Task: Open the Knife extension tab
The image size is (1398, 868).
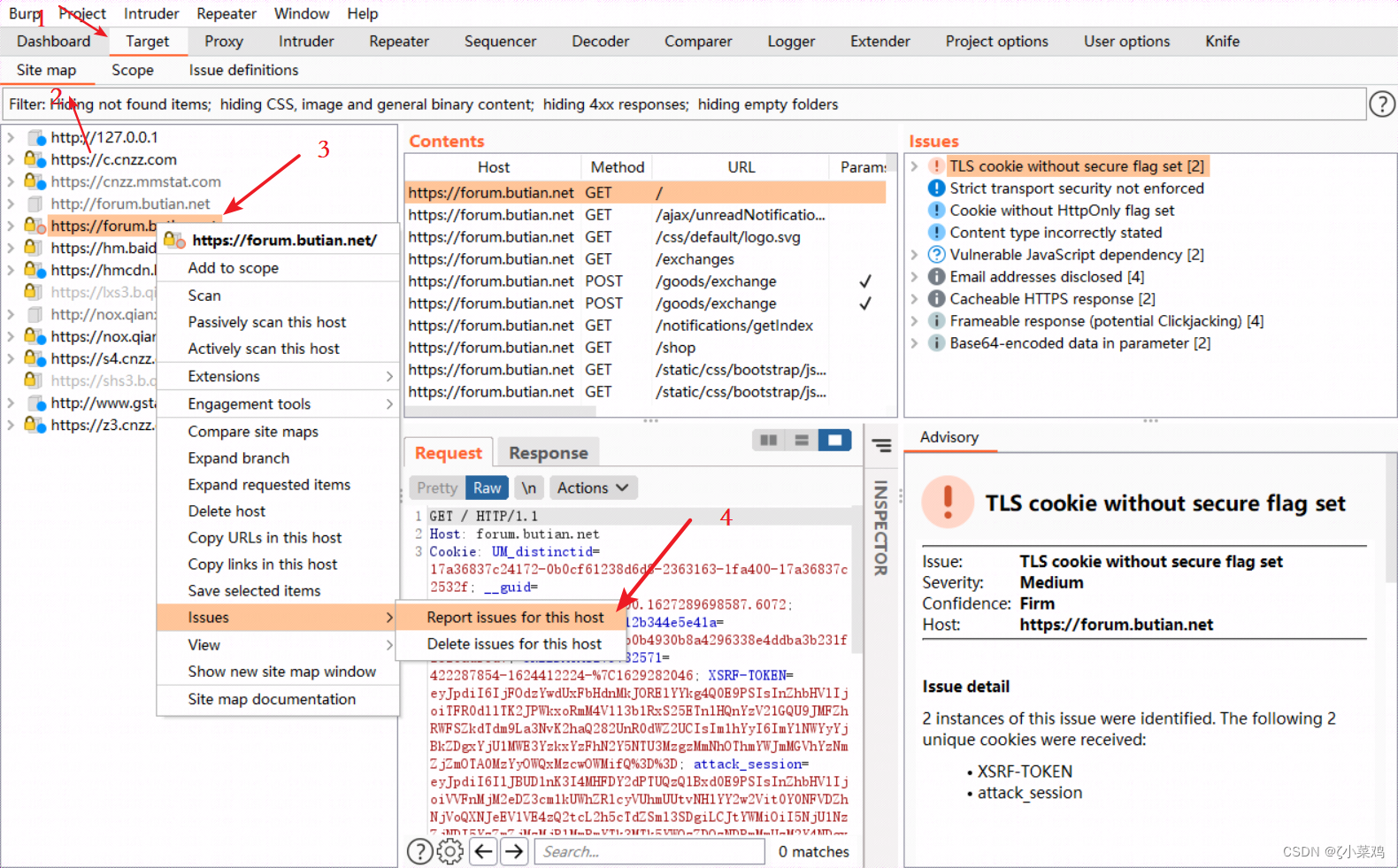Action: coord(1223,42)
